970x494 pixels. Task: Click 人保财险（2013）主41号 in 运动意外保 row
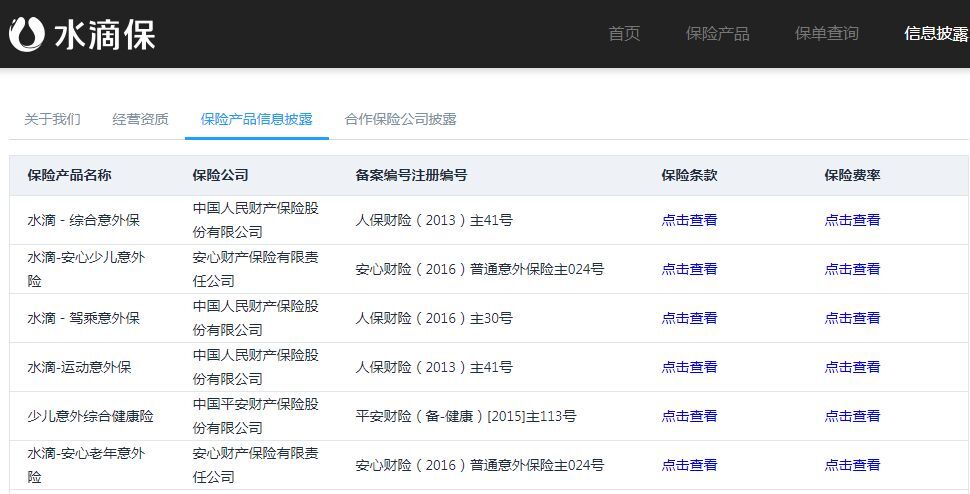click(x=434, y=367)
